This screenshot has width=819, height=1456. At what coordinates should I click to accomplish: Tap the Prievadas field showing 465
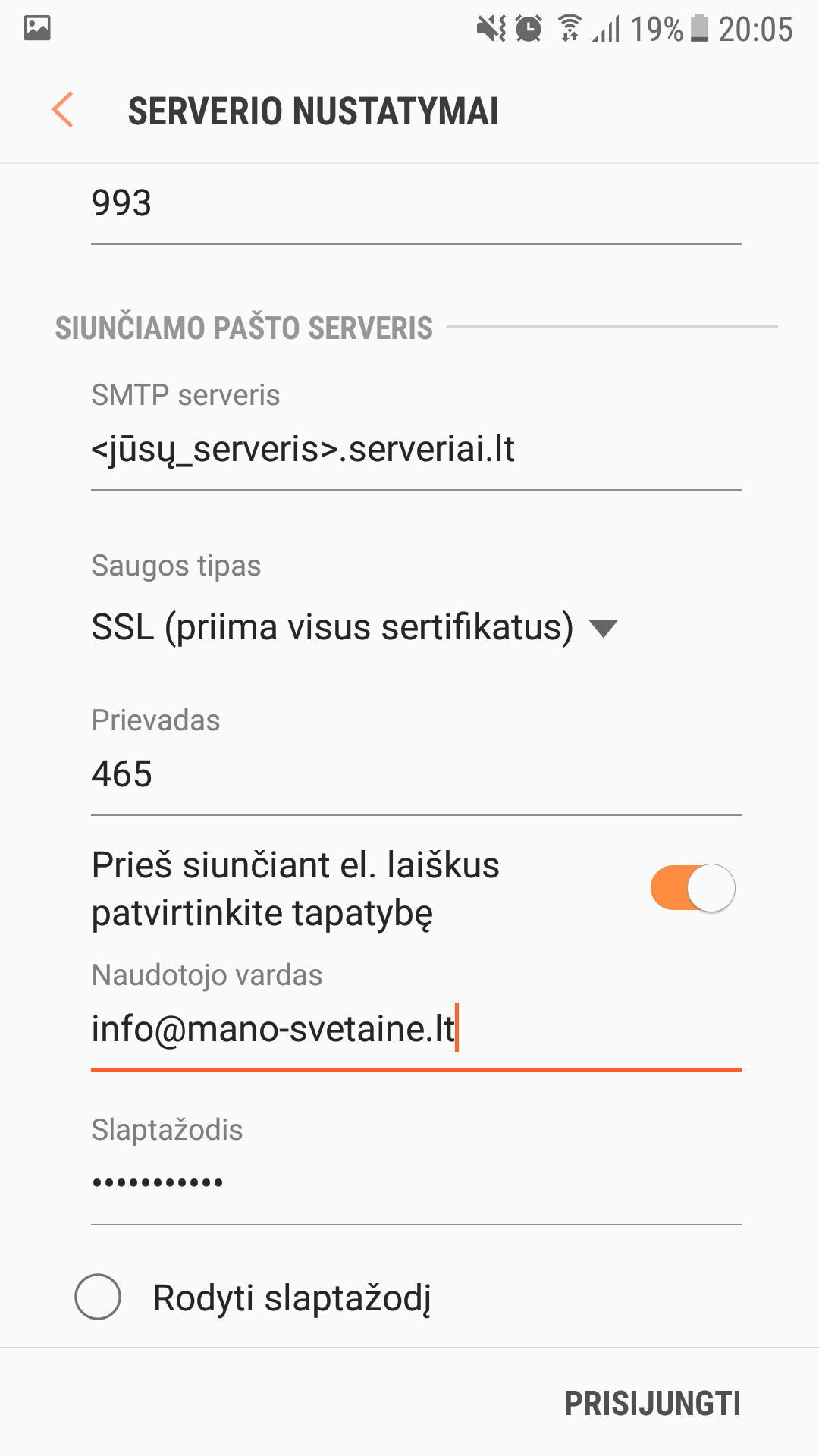[x=416, y=775]
